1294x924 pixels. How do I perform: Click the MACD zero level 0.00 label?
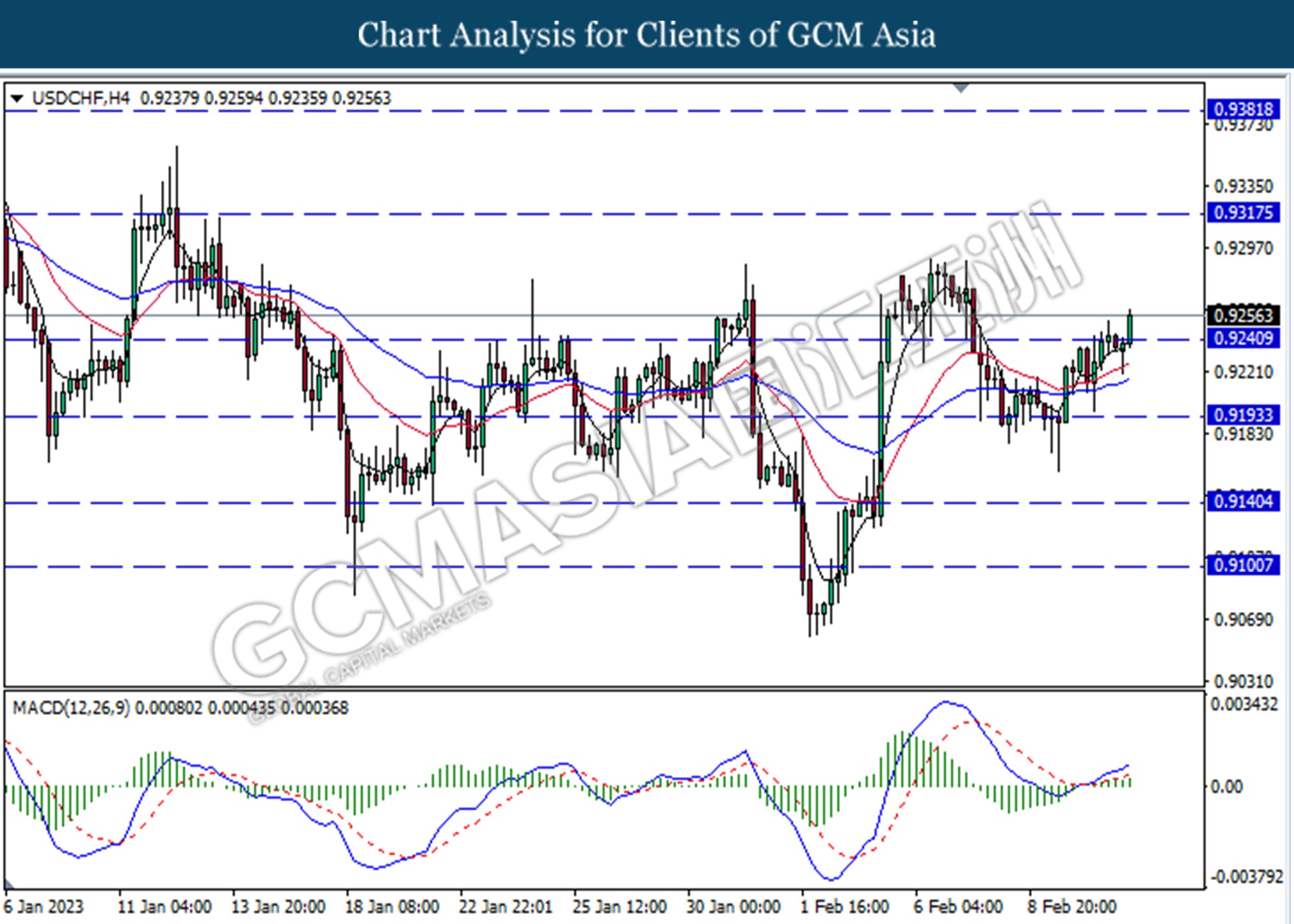click(x=1227, y=787)
